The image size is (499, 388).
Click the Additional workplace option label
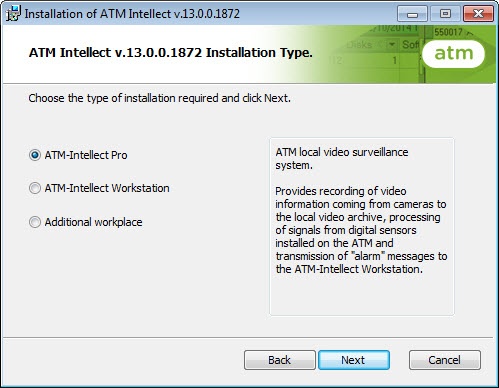click(93, 222)
